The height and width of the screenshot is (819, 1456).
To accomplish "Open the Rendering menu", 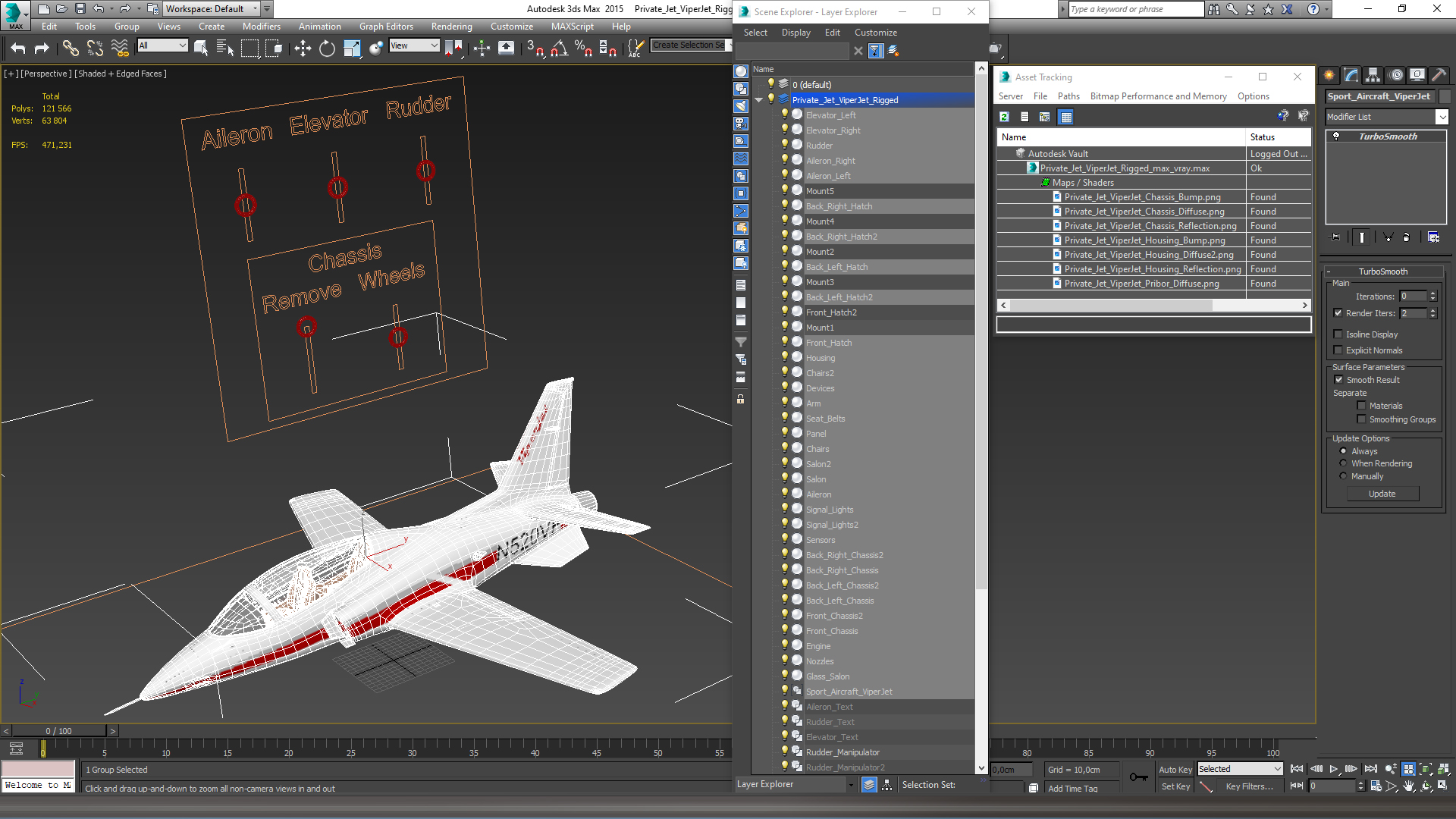I will [451, 27].
